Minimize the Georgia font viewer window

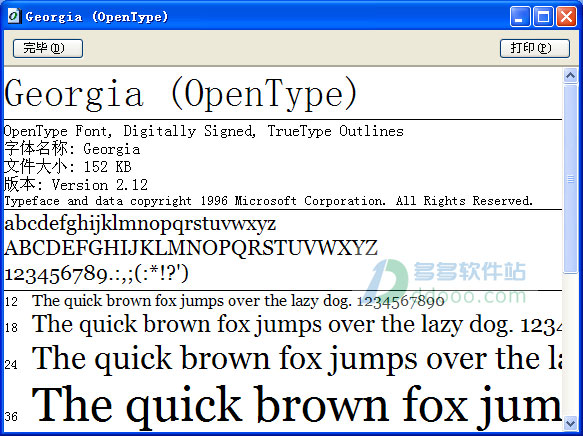[520, 17]
